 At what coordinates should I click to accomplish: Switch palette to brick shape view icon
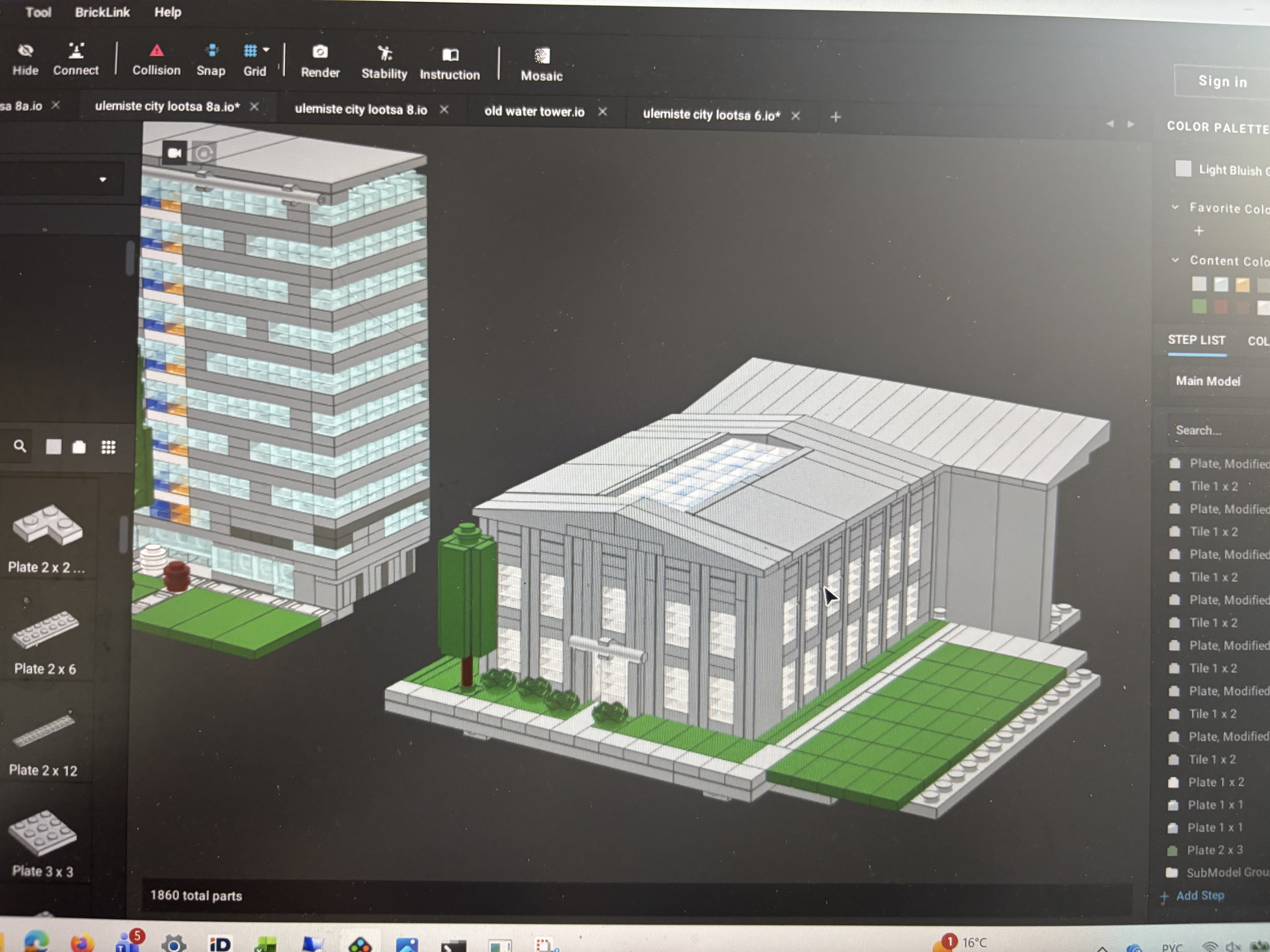click(79, 447)
